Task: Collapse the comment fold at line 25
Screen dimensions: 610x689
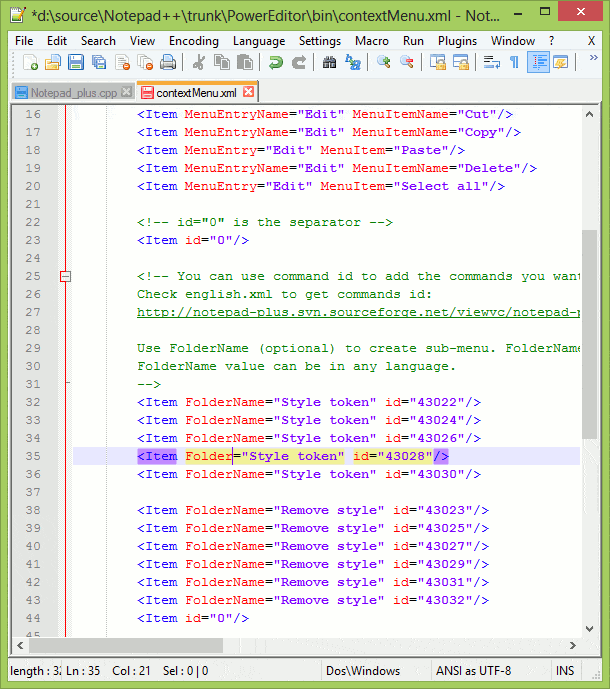Action: 65,276
